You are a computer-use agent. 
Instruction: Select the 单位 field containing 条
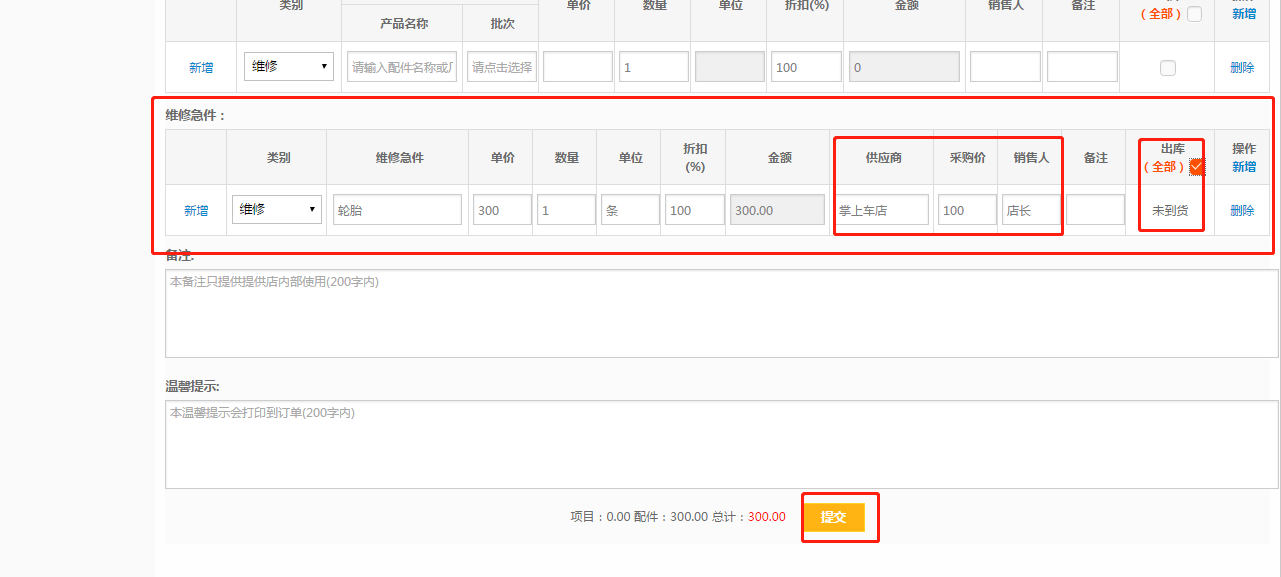[630, 210]
